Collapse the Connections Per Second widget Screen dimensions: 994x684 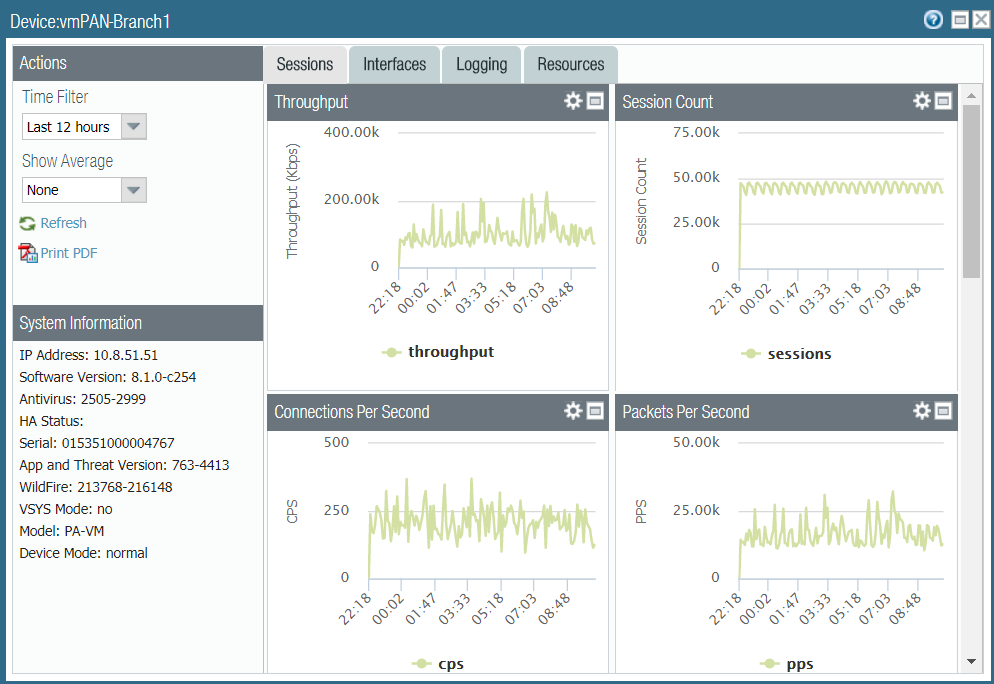(x=595, y=411)
